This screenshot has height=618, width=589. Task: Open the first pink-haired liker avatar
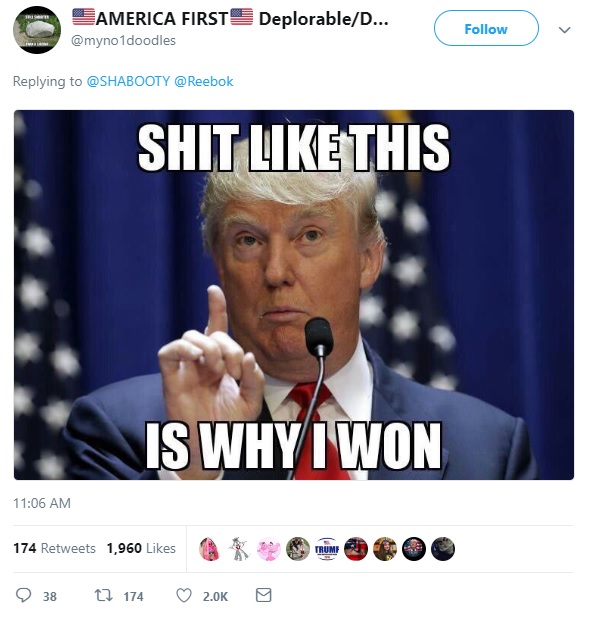coord(210,549)
